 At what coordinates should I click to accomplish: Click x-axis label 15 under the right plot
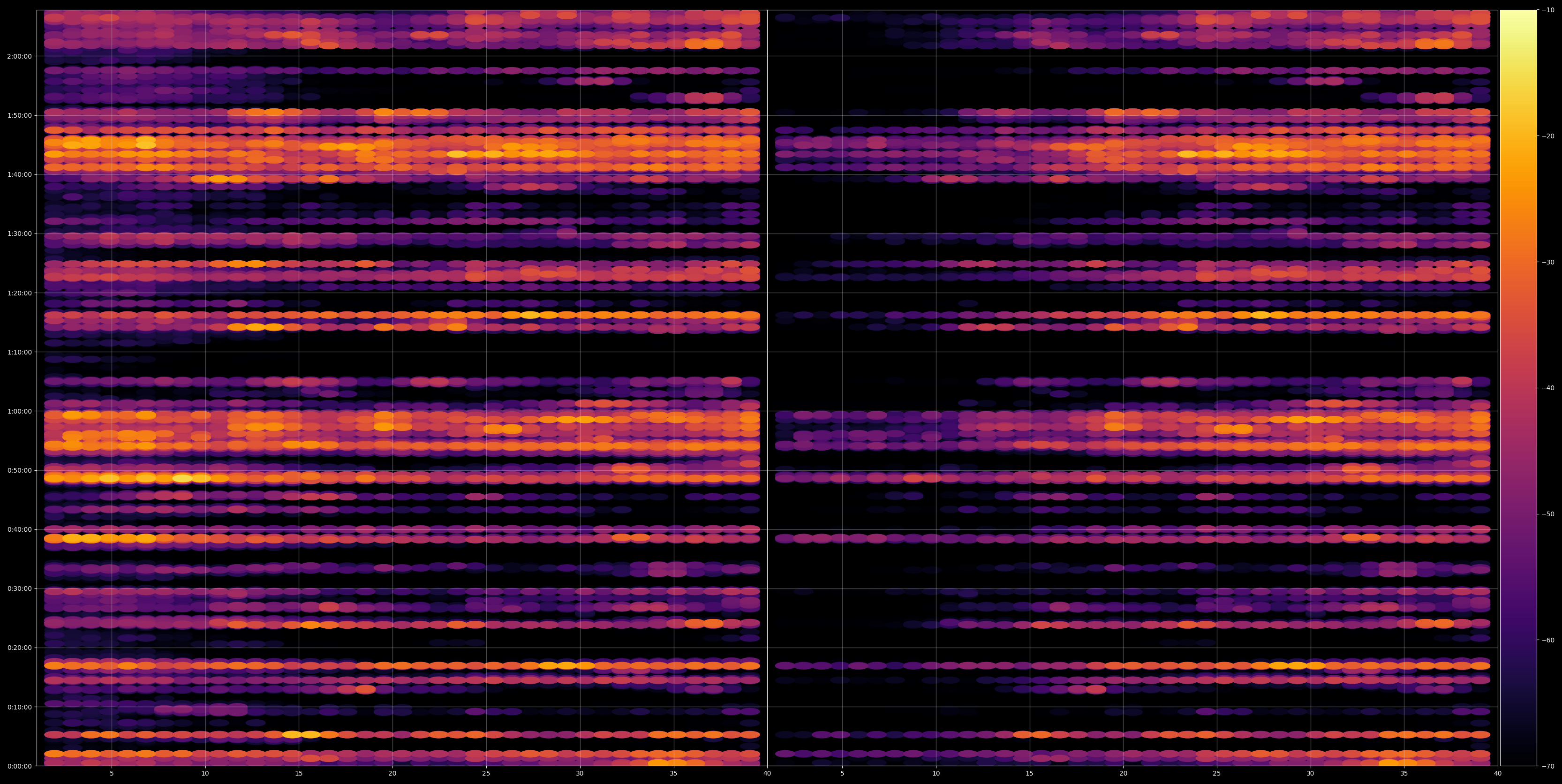click(x=1030, y=774)
